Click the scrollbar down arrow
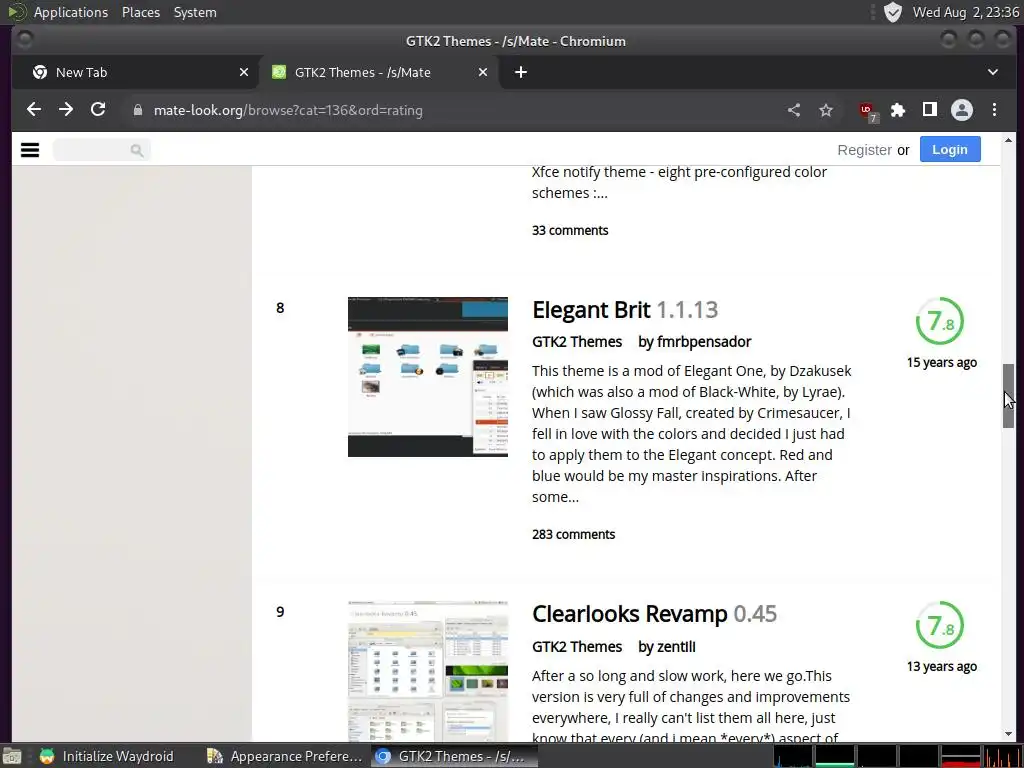Viewport: 1024px width, 768px height. [x=1008, y=734]
